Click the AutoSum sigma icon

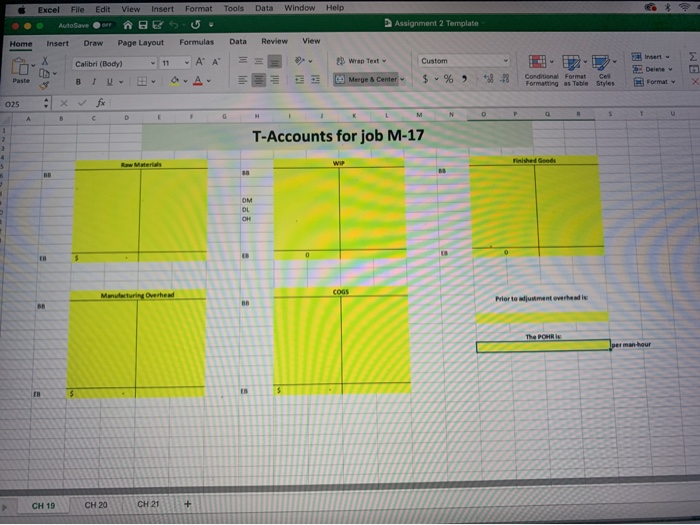tap(692, 56)
